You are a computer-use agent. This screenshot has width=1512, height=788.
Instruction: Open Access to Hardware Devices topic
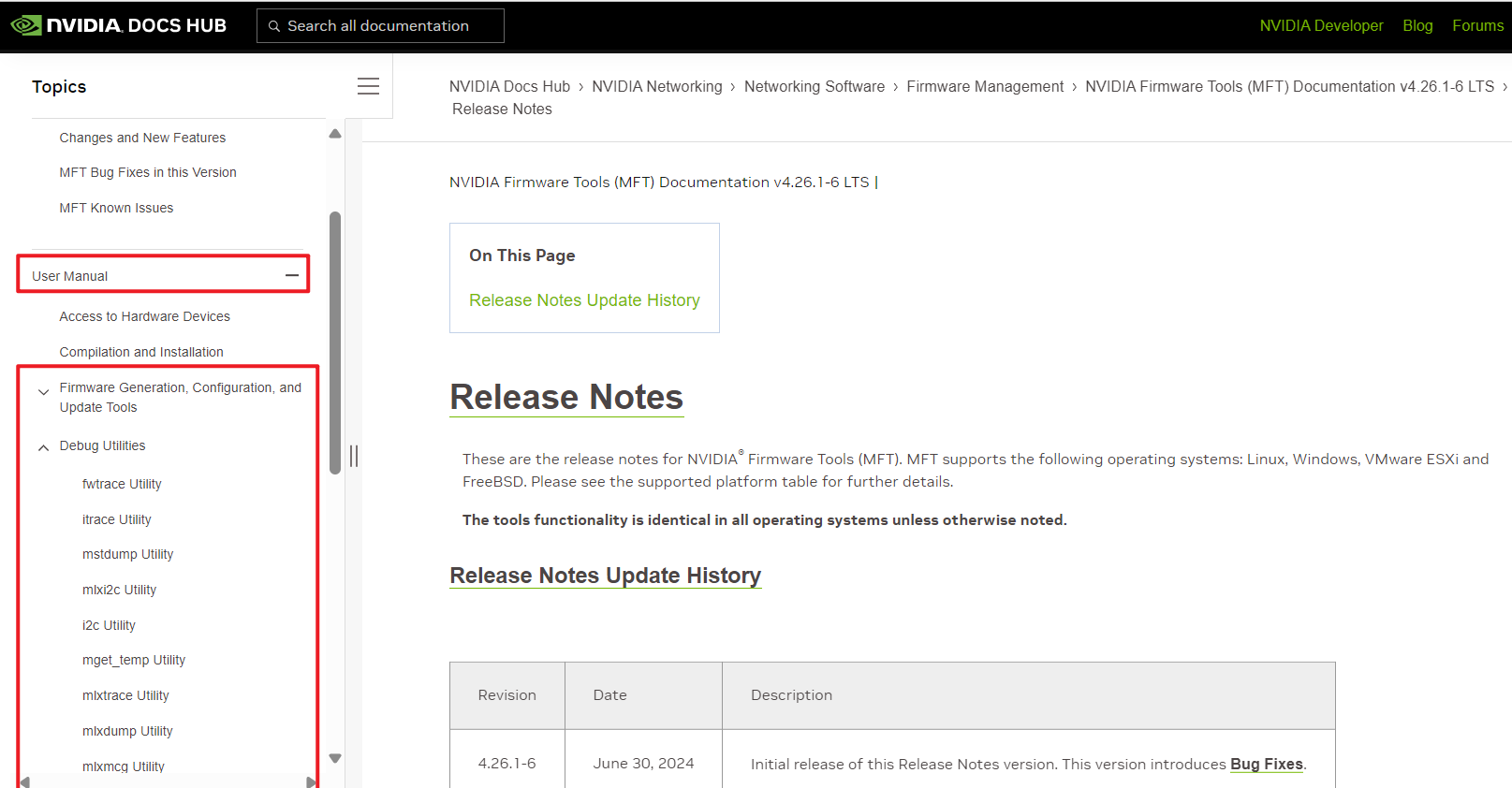tap(144, 316)
